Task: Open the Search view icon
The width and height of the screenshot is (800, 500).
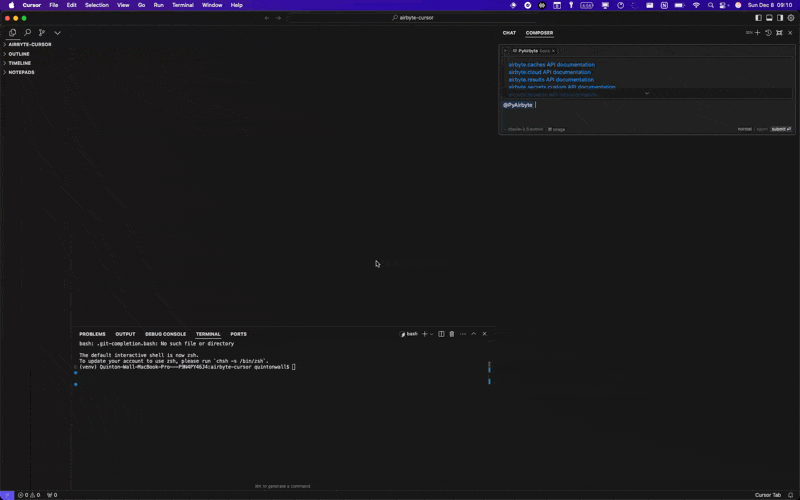Action: click(28, 33)
